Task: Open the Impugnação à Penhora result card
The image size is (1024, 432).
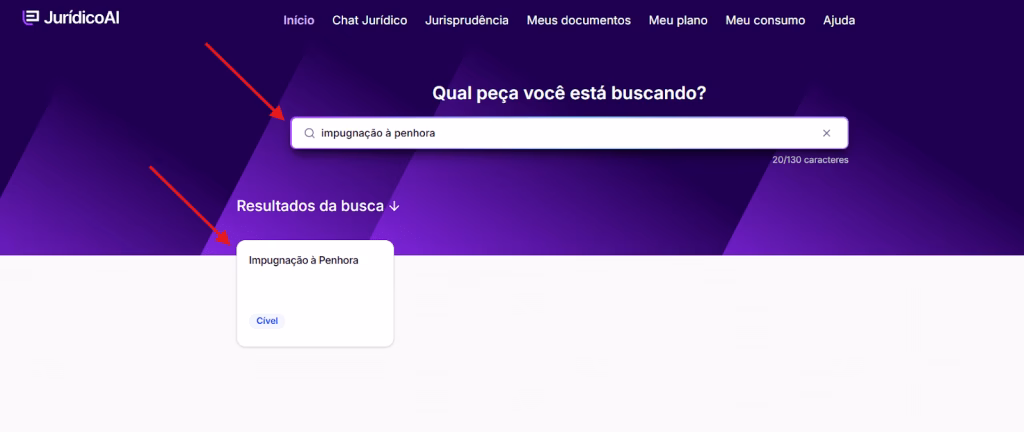Action: (315, 293)
